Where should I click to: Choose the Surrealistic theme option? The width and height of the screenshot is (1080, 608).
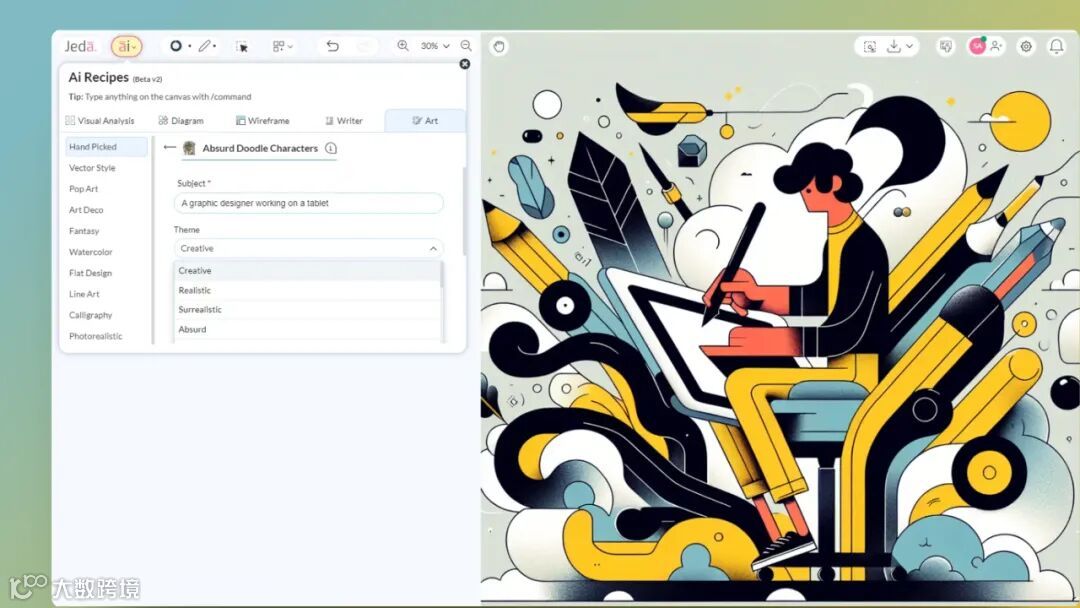tap(307, 310)
